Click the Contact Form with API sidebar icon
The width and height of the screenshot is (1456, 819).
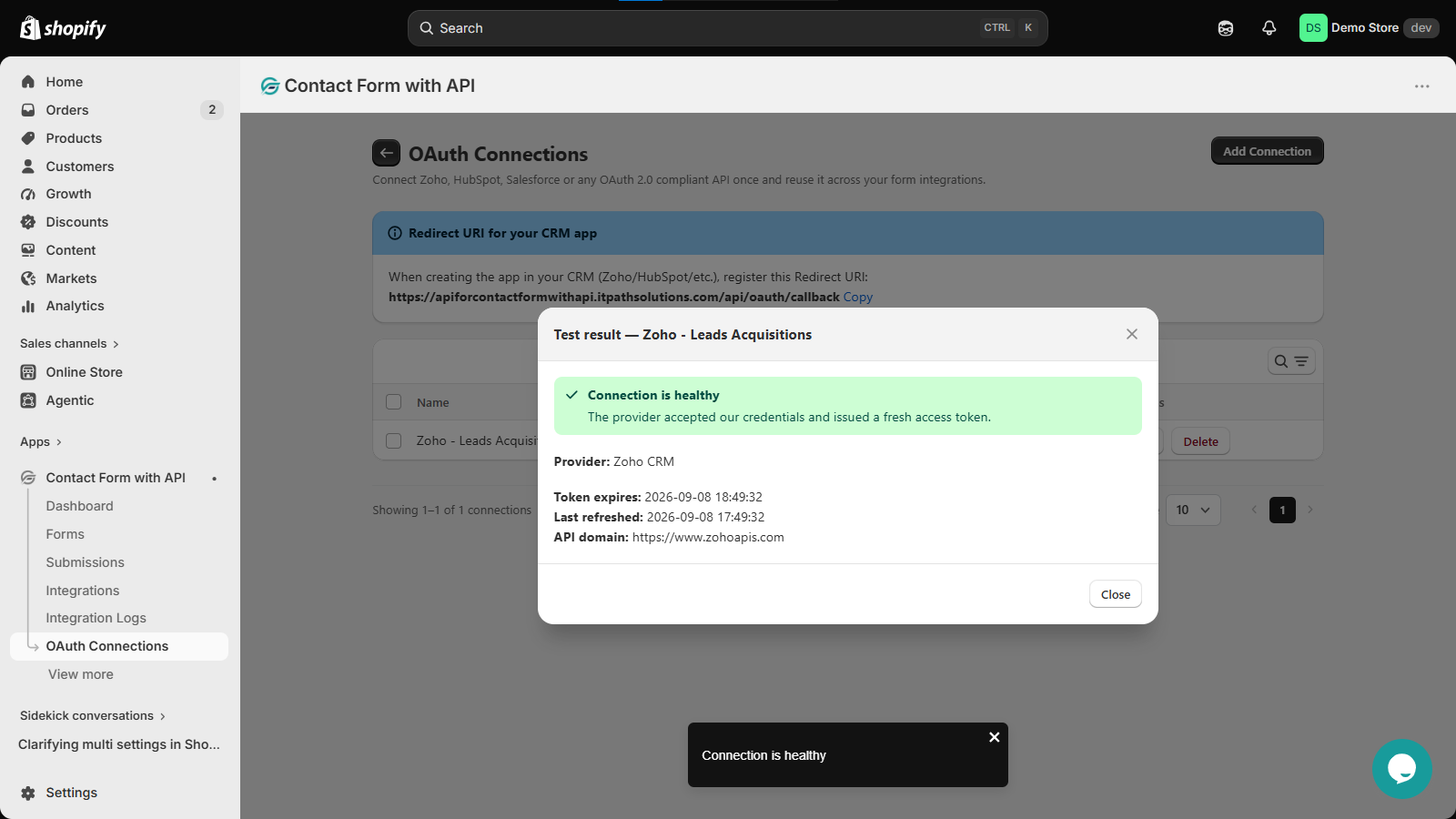click(x=28, y=478)
